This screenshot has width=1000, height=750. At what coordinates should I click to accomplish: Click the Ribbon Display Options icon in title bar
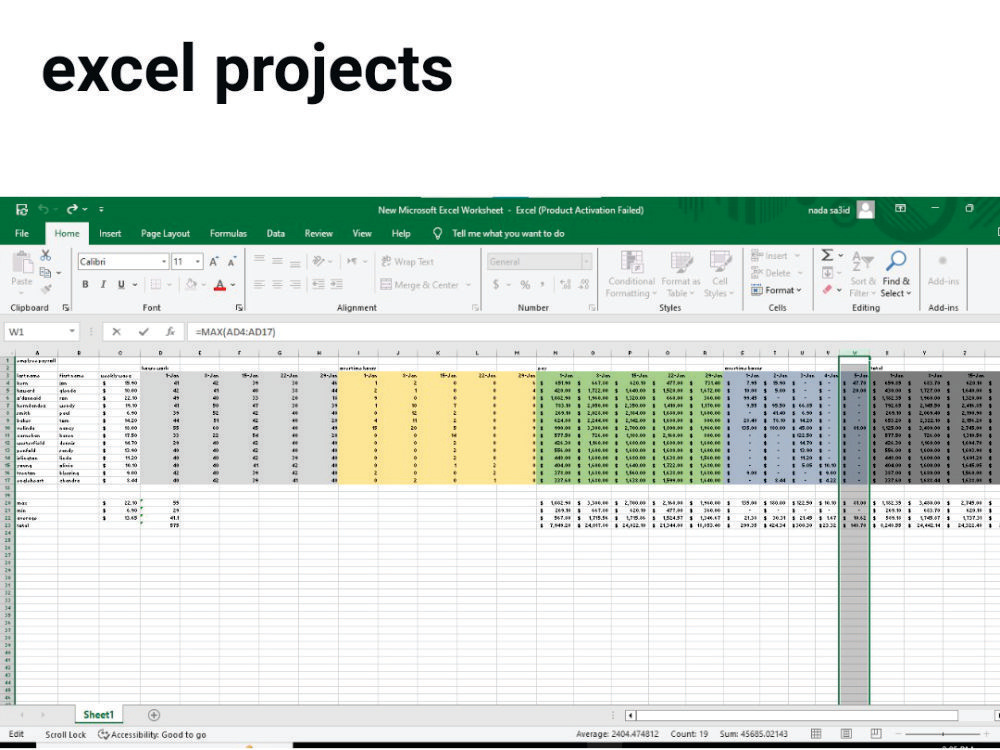[x=901, y=209]
